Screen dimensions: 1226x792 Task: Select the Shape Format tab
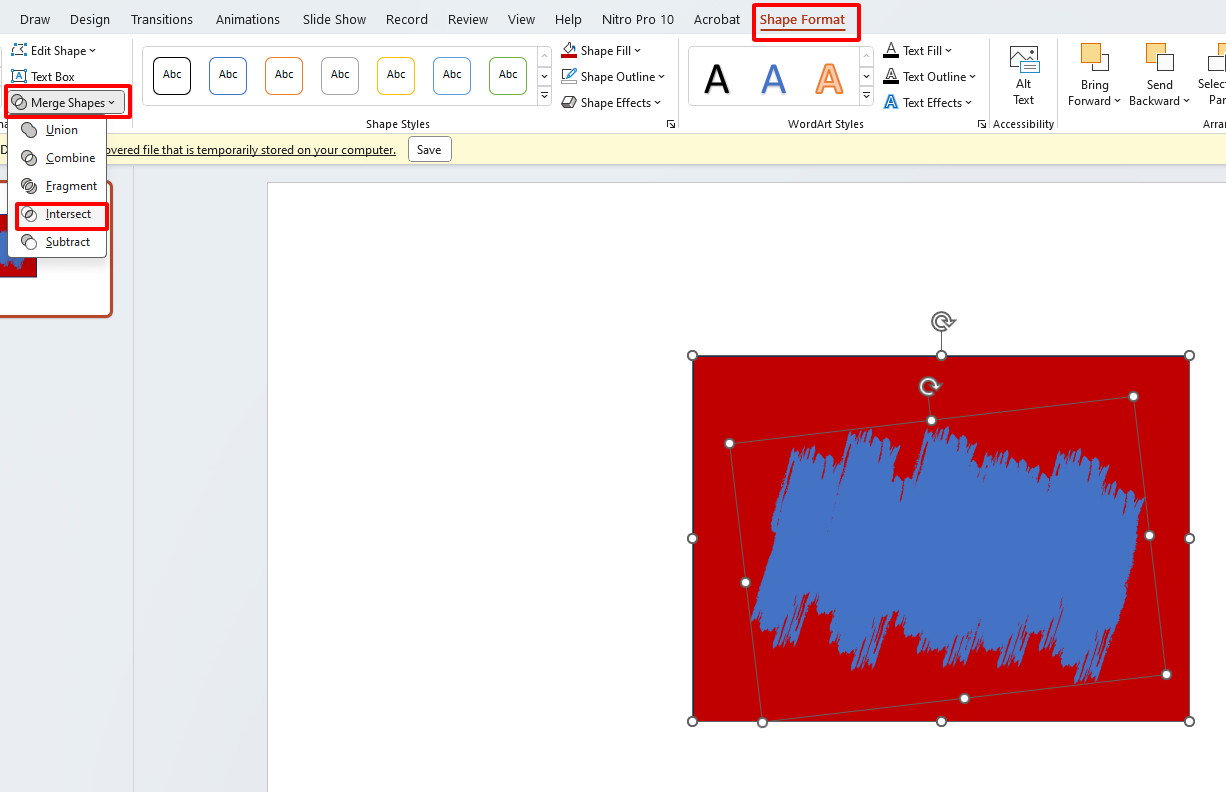pos(803,19)
